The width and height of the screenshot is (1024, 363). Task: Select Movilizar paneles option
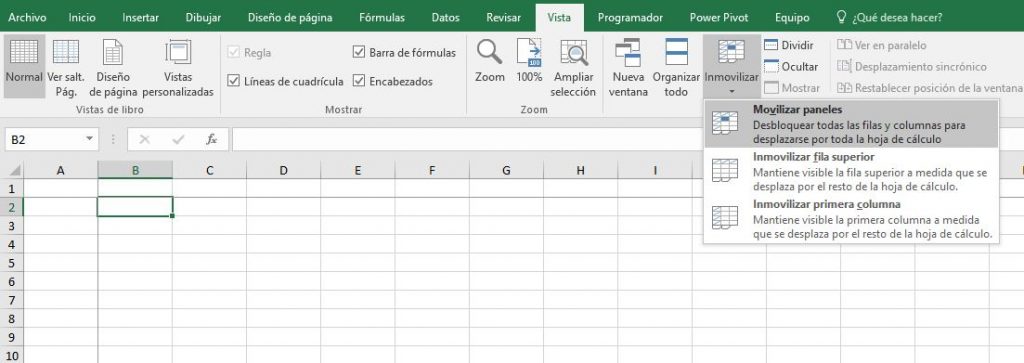851,123
